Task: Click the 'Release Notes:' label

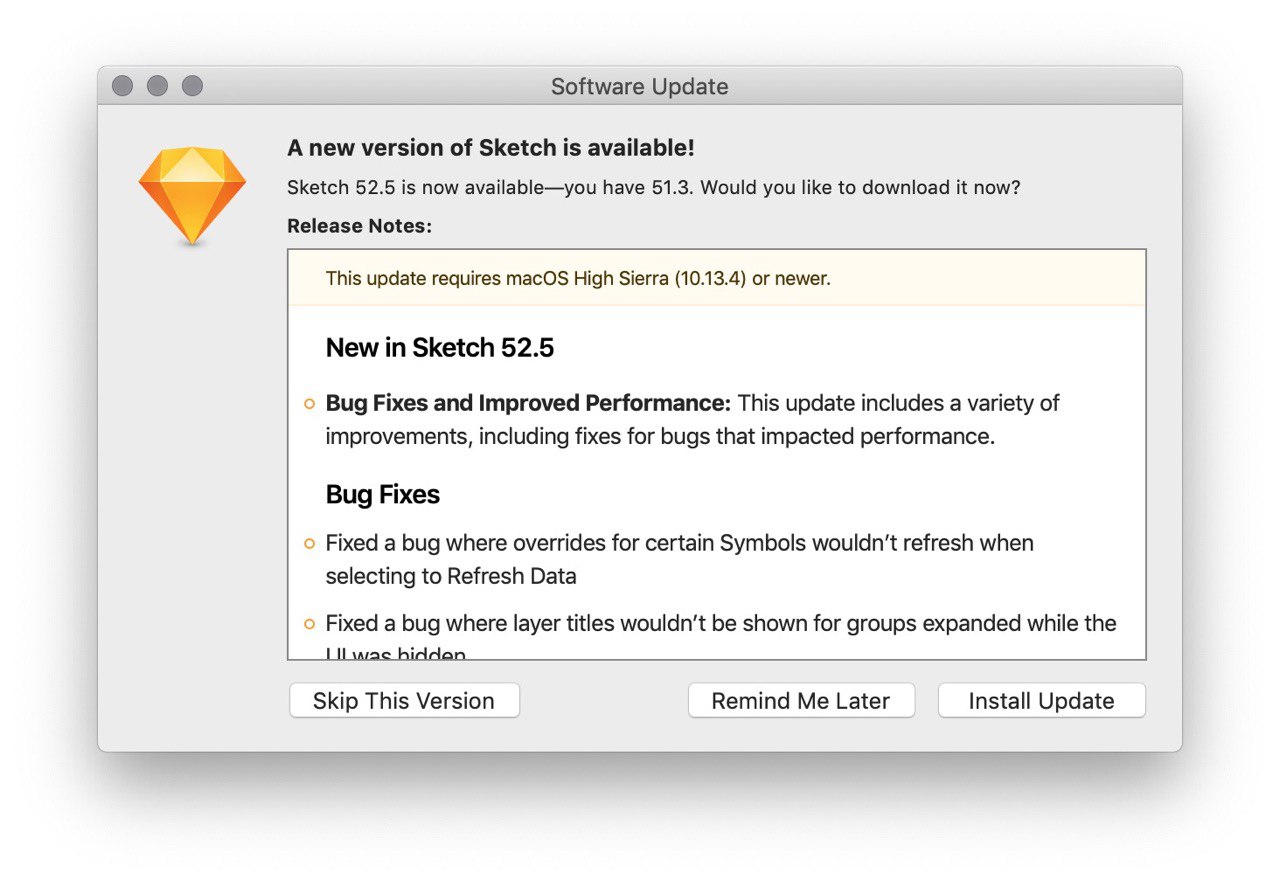Action: pos(359,226)
